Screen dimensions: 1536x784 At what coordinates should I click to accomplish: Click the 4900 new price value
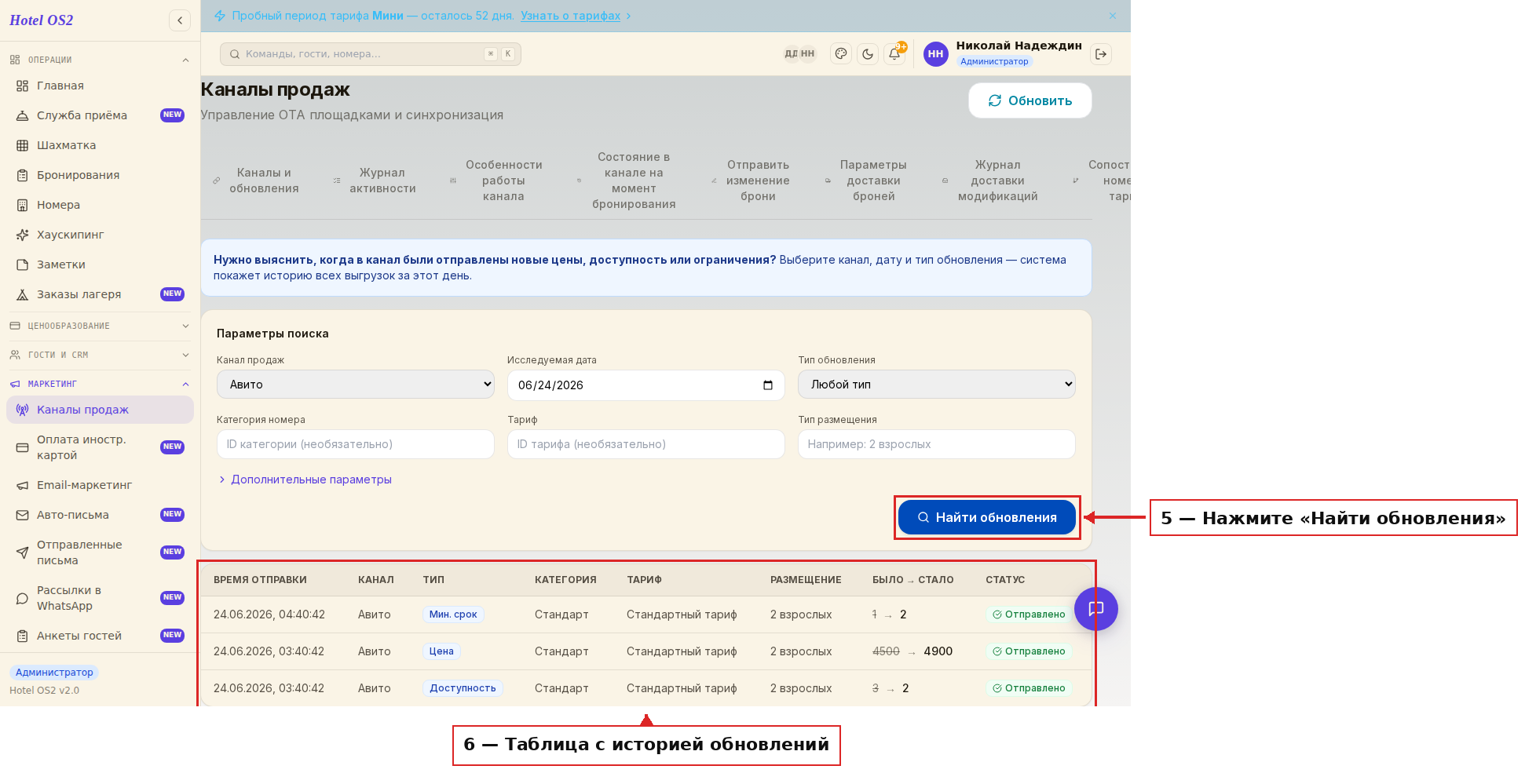[x=938, y=651]
